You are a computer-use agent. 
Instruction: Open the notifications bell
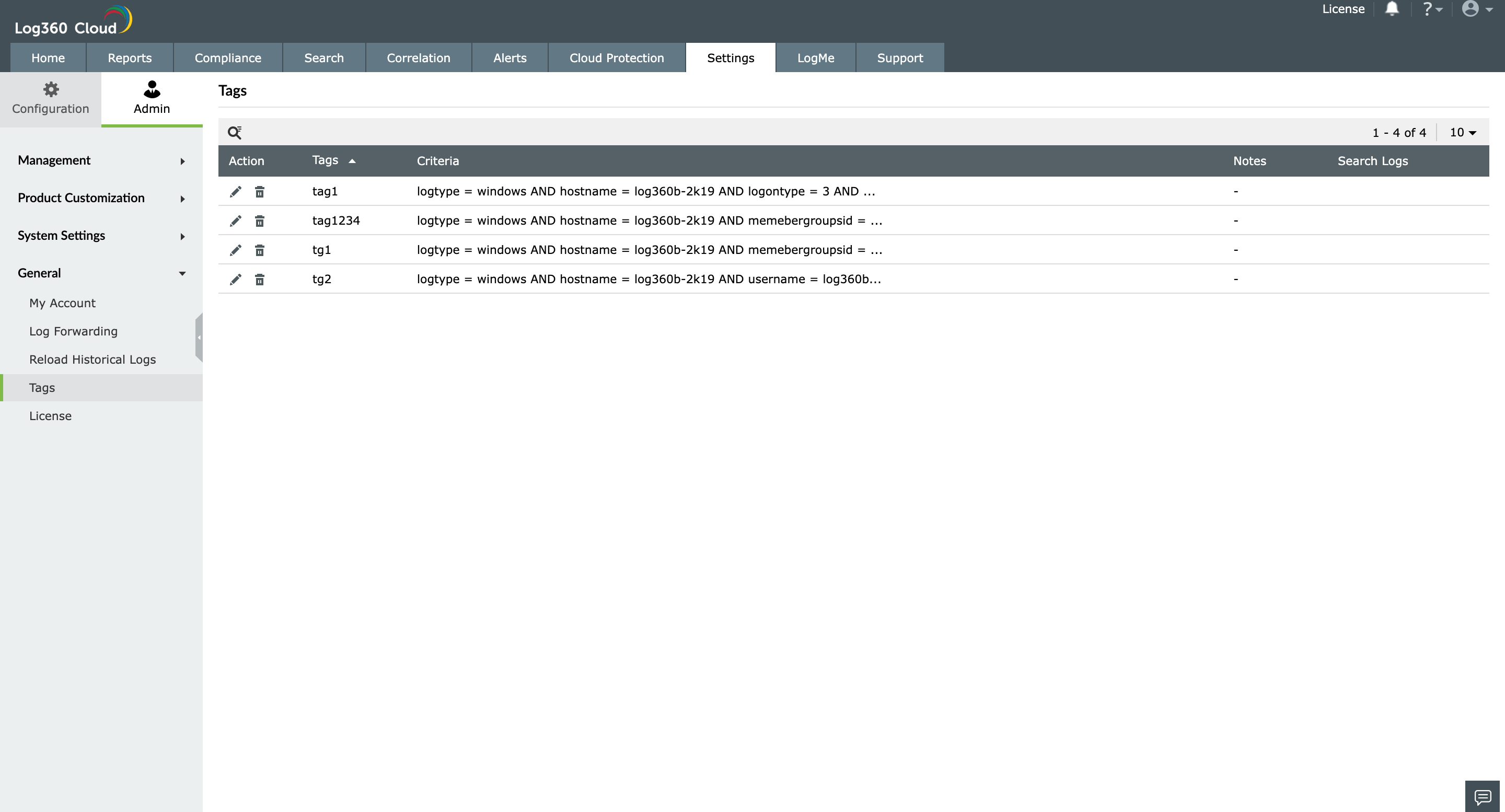[x=1392, y=9]
